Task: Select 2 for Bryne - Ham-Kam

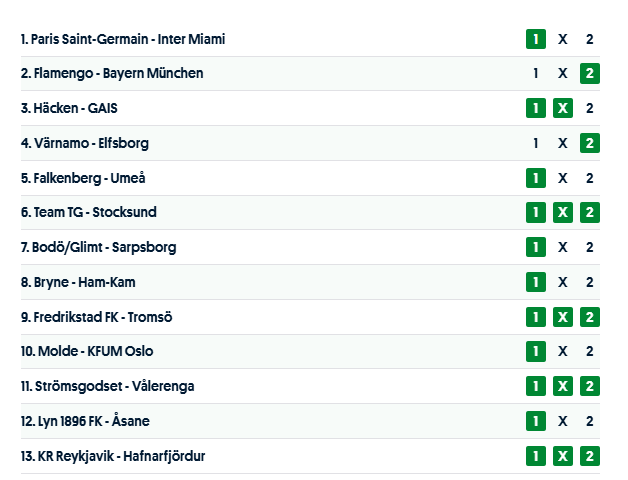Action: (x=590, y=282)
